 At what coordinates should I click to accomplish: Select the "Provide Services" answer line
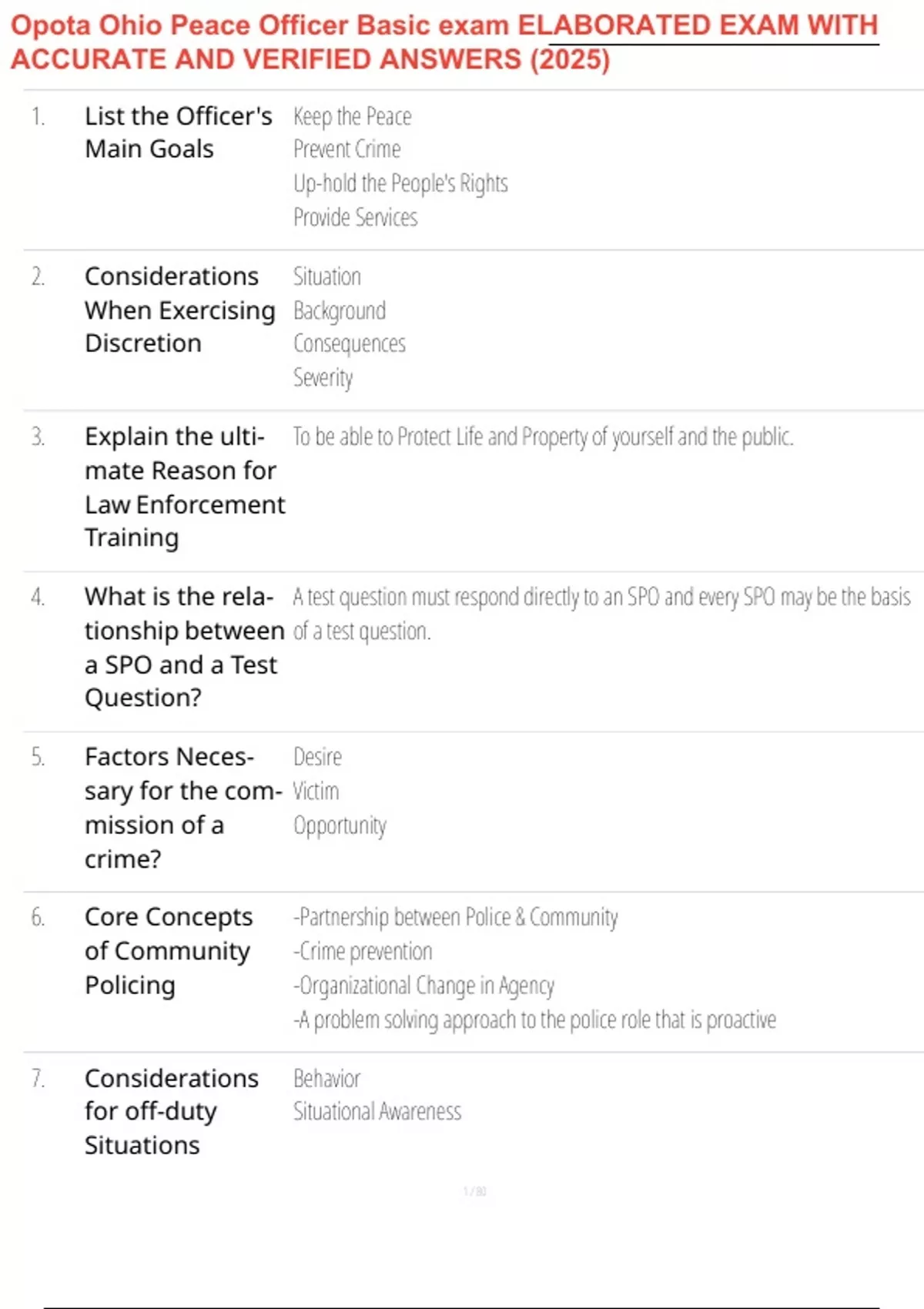(x=355, y=217)
